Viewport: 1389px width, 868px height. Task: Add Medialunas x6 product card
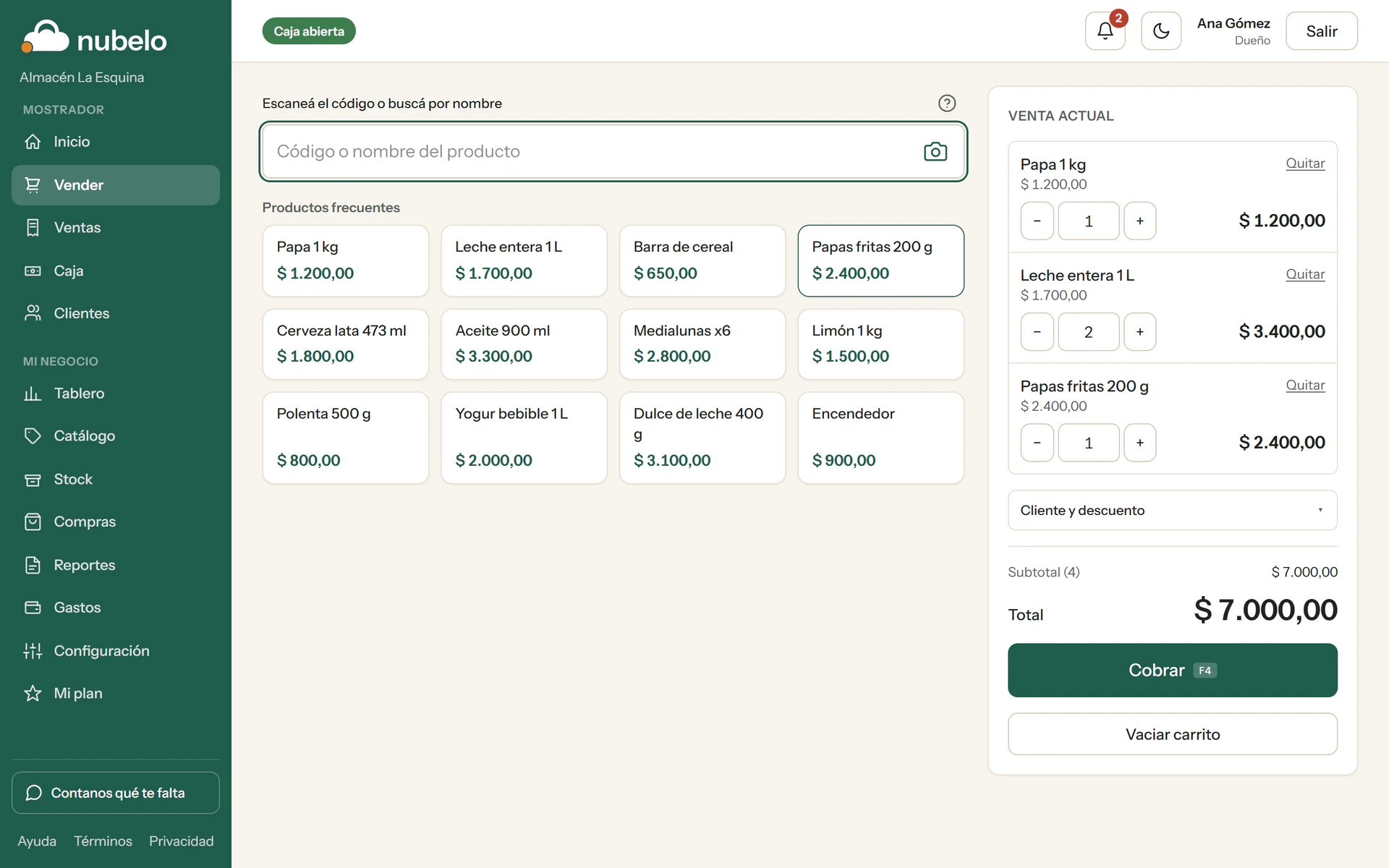tap(702, 344)
